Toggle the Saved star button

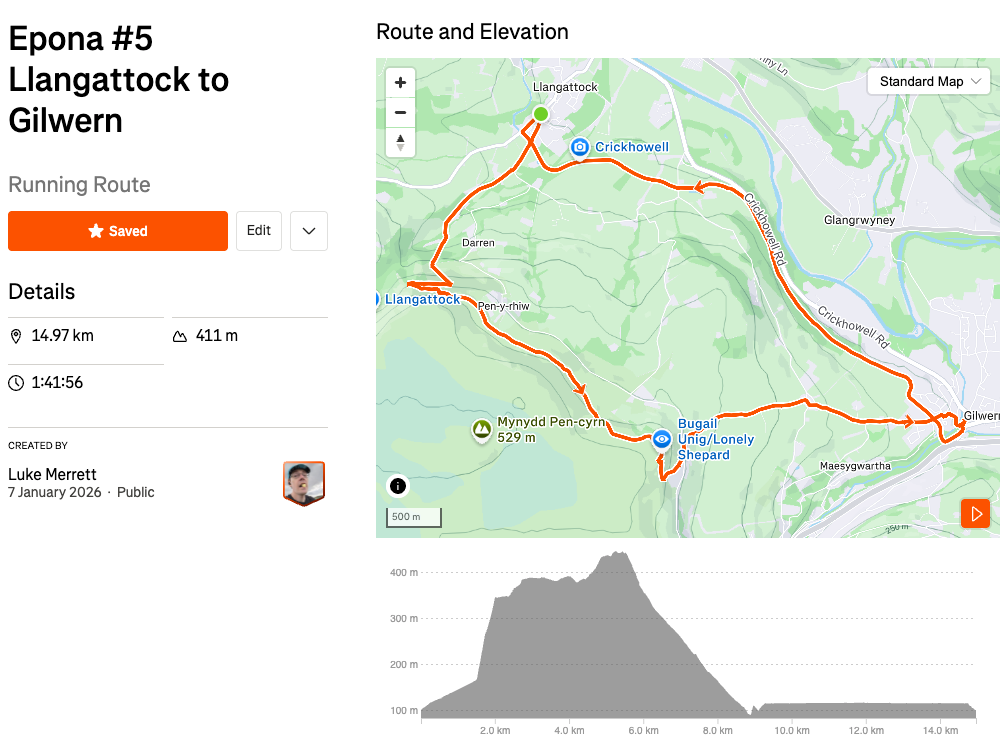pos(118,231)
